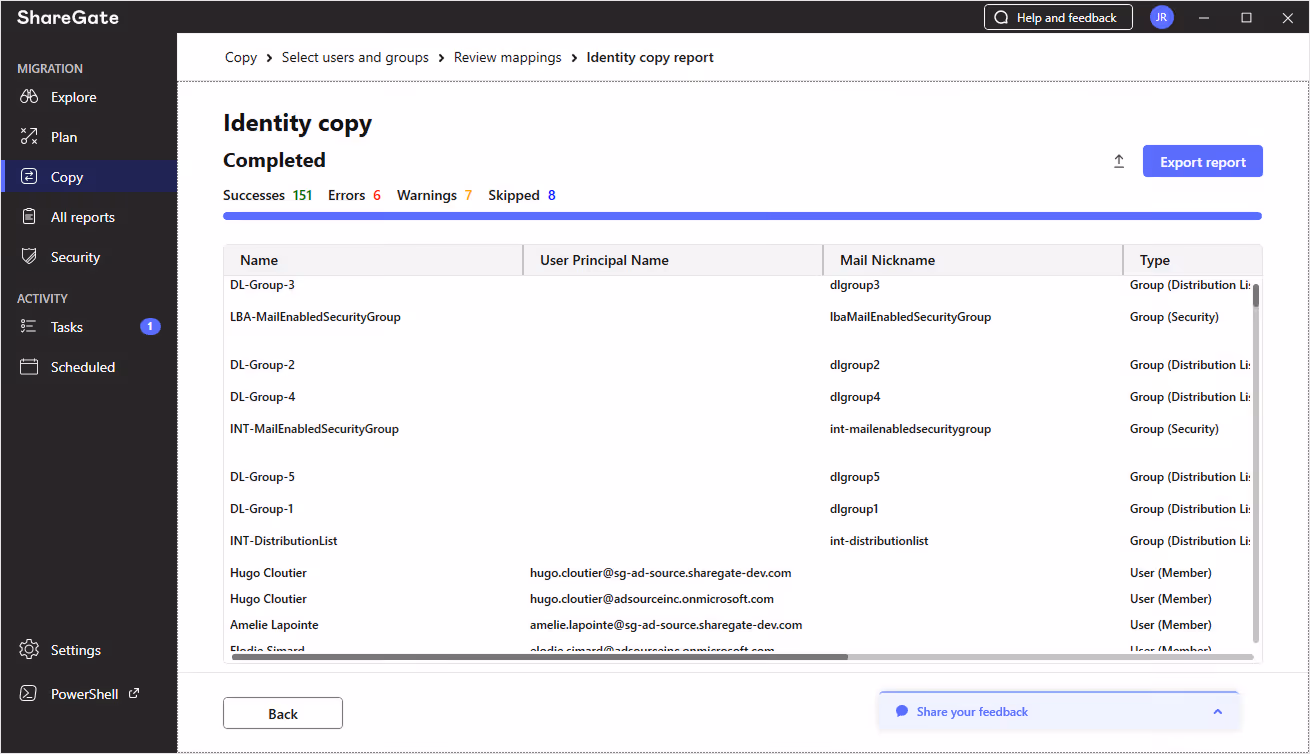Image resolution: width=1310 pixels, height=754 pixels.
Task: Select the DL-Group-1 row
Action: [738, 509]
